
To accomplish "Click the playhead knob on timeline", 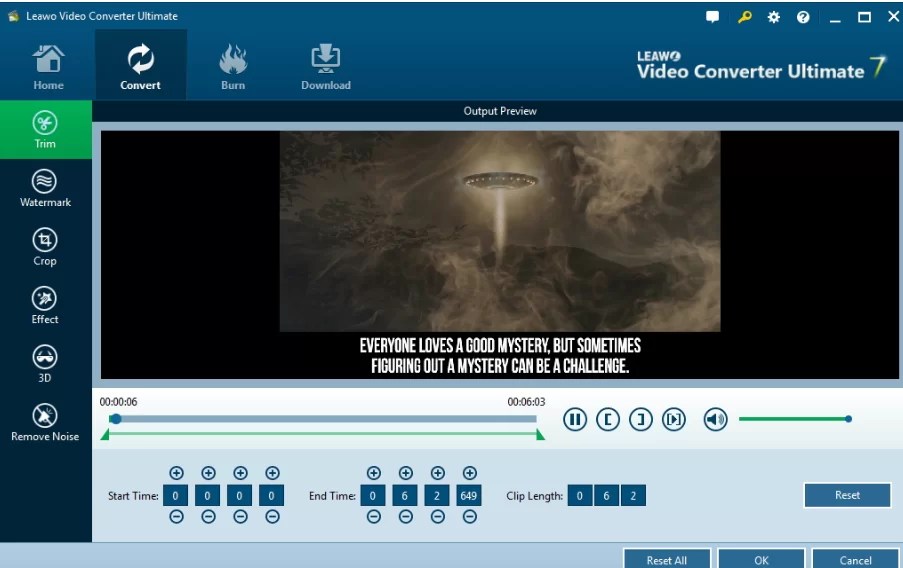I will pyautogui.click(x=116, y=419).
